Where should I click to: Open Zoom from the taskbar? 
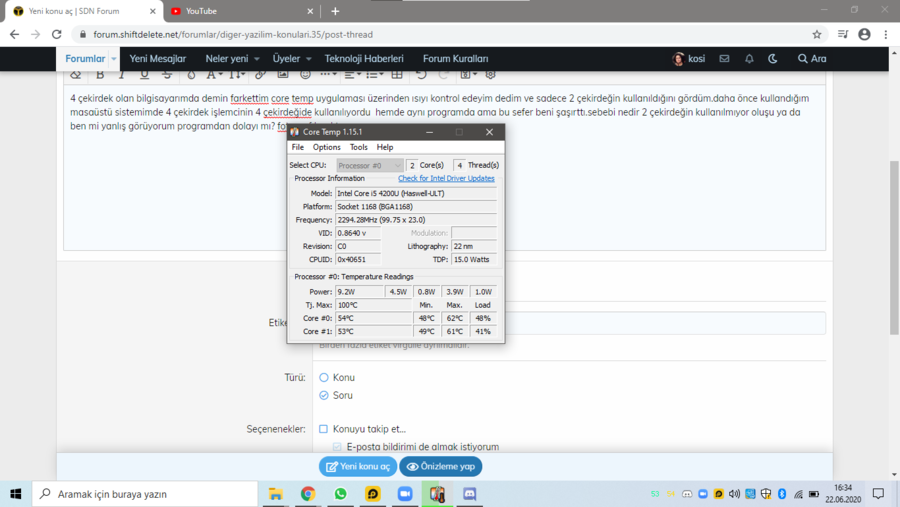pos(405,494)
